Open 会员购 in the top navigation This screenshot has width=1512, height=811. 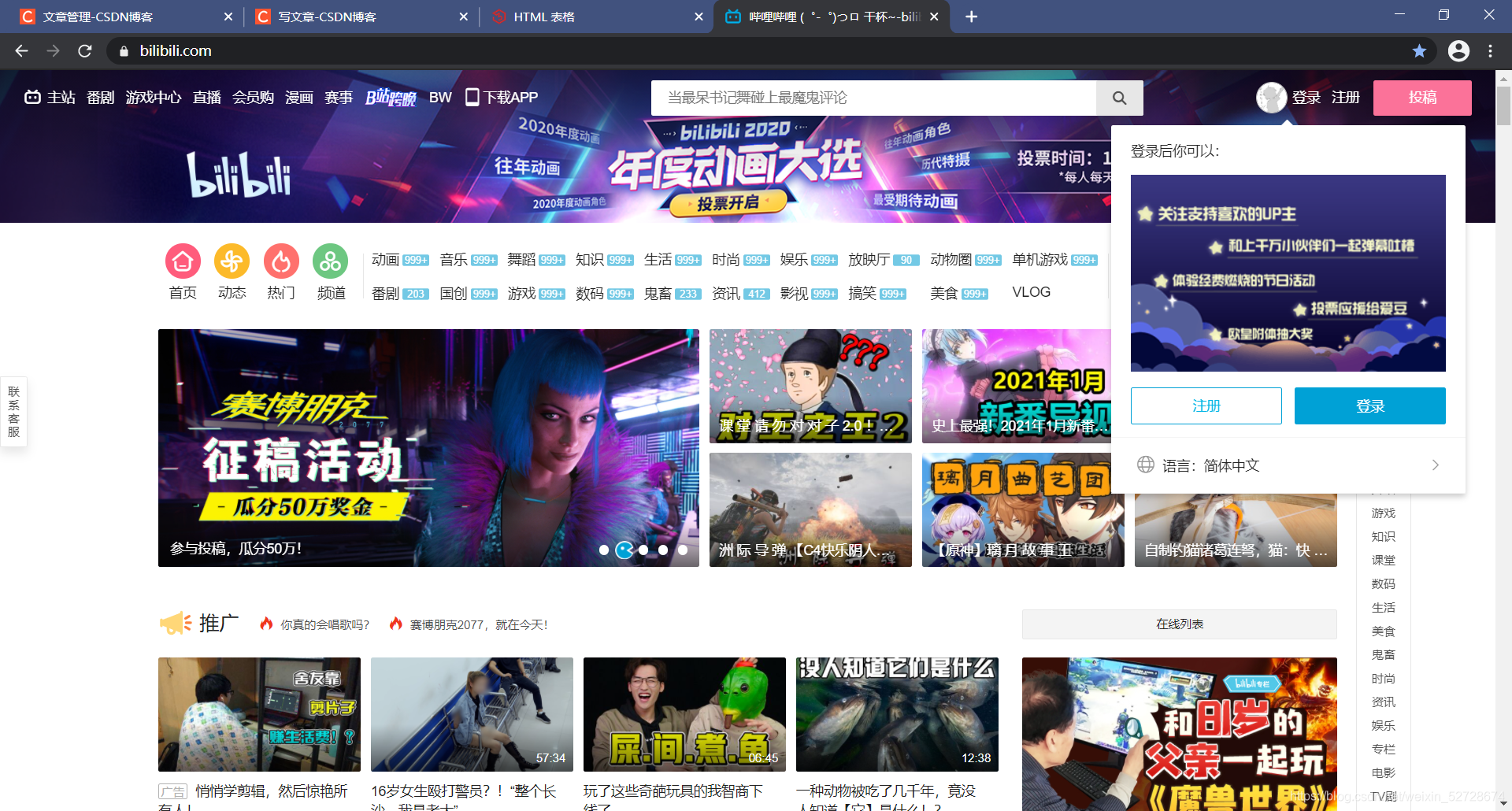click(x=253, y=97)
